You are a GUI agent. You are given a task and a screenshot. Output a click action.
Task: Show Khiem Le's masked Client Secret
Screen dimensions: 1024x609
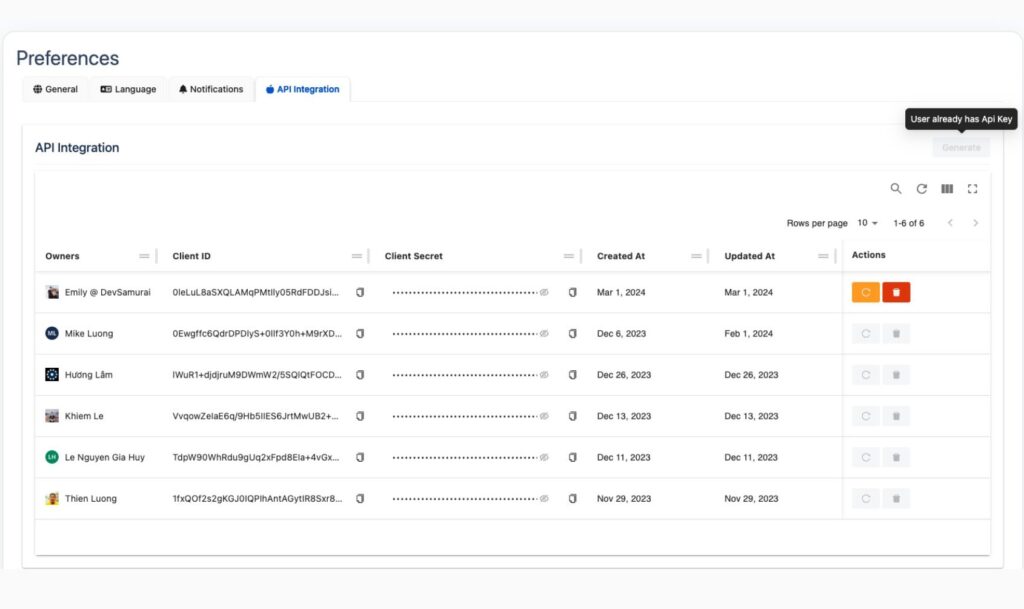pyautogui.click(x=543, y=415)
